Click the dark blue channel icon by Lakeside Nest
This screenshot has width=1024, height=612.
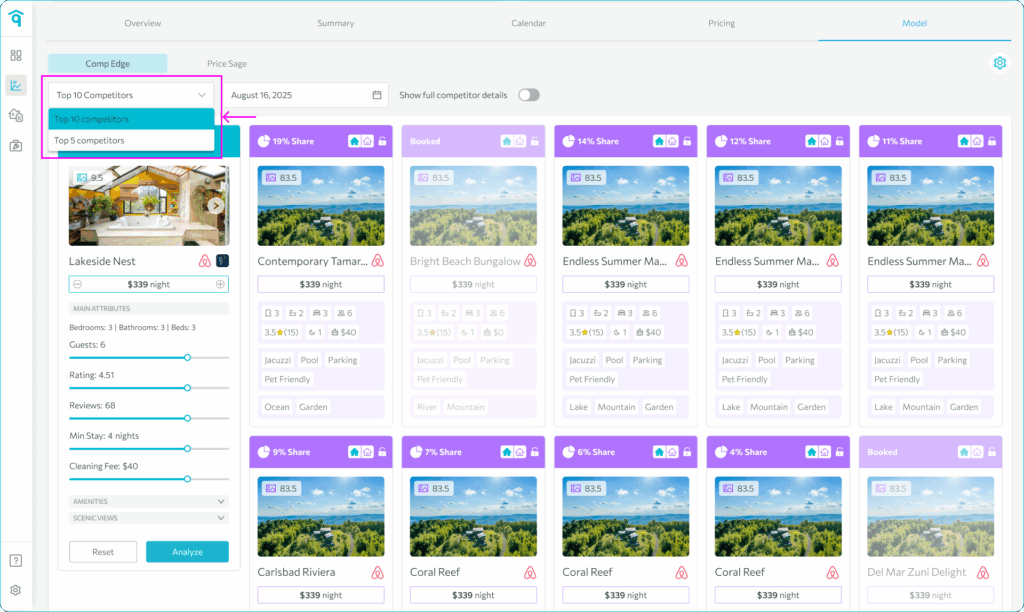tap(223, 261)
